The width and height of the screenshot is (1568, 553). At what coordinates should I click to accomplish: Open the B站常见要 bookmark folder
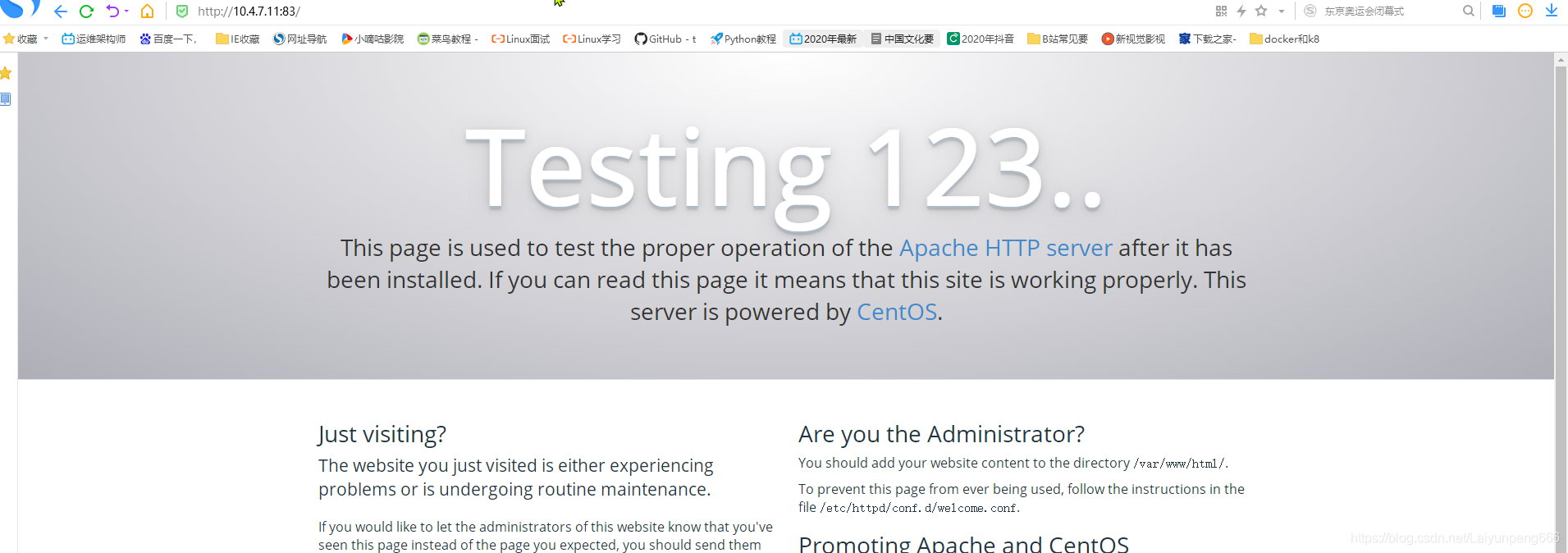1058,39
